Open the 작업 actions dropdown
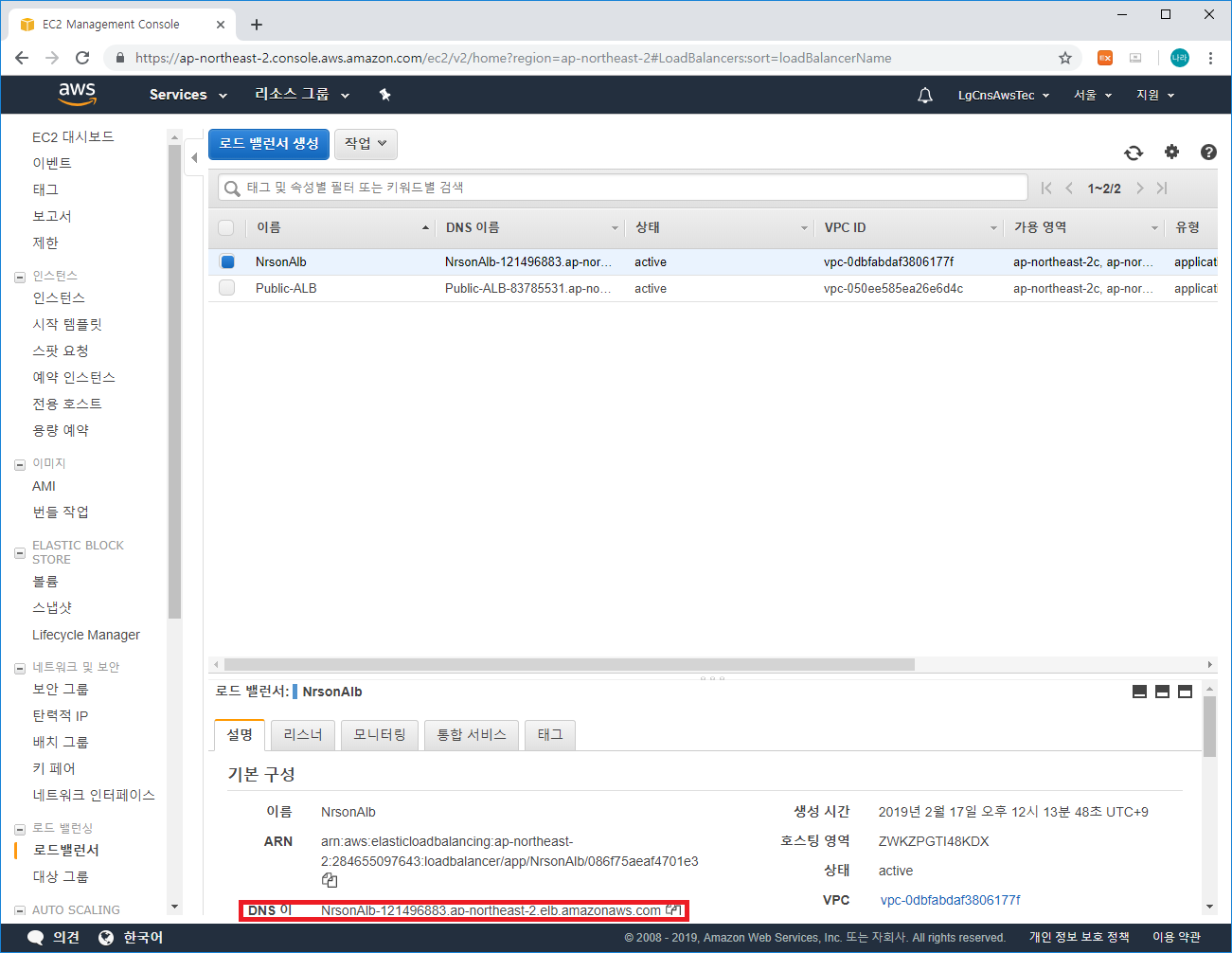This screenshot has width=1232, height=953. point(366,144)
